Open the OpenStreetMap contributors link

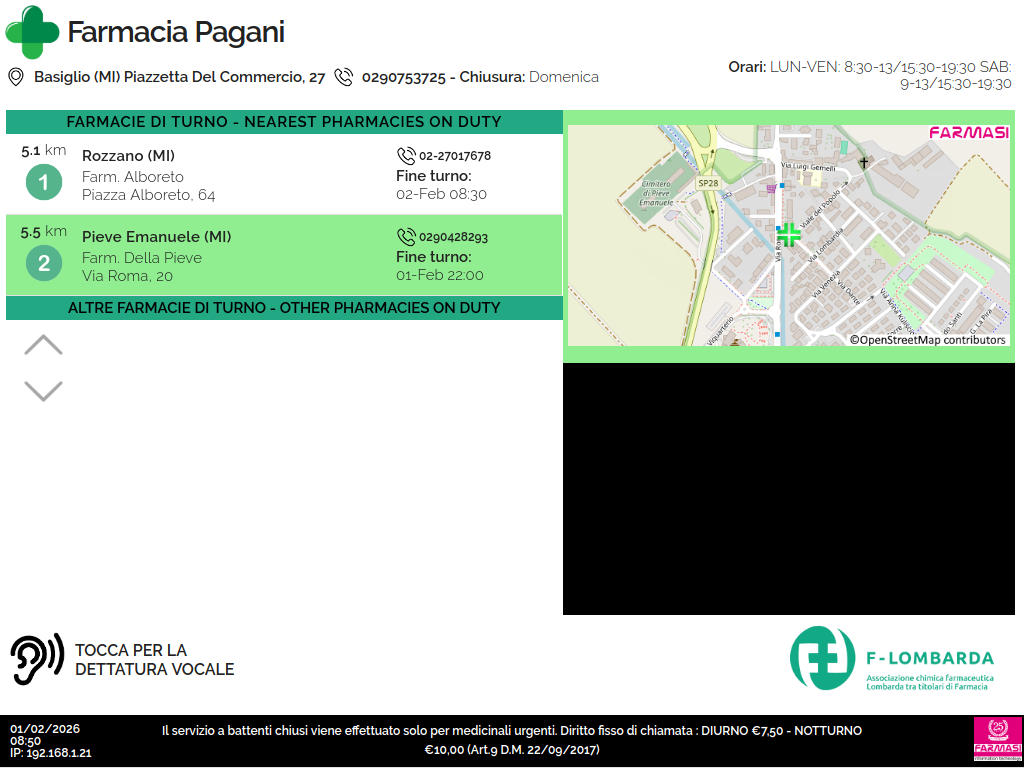pos(927,340)
